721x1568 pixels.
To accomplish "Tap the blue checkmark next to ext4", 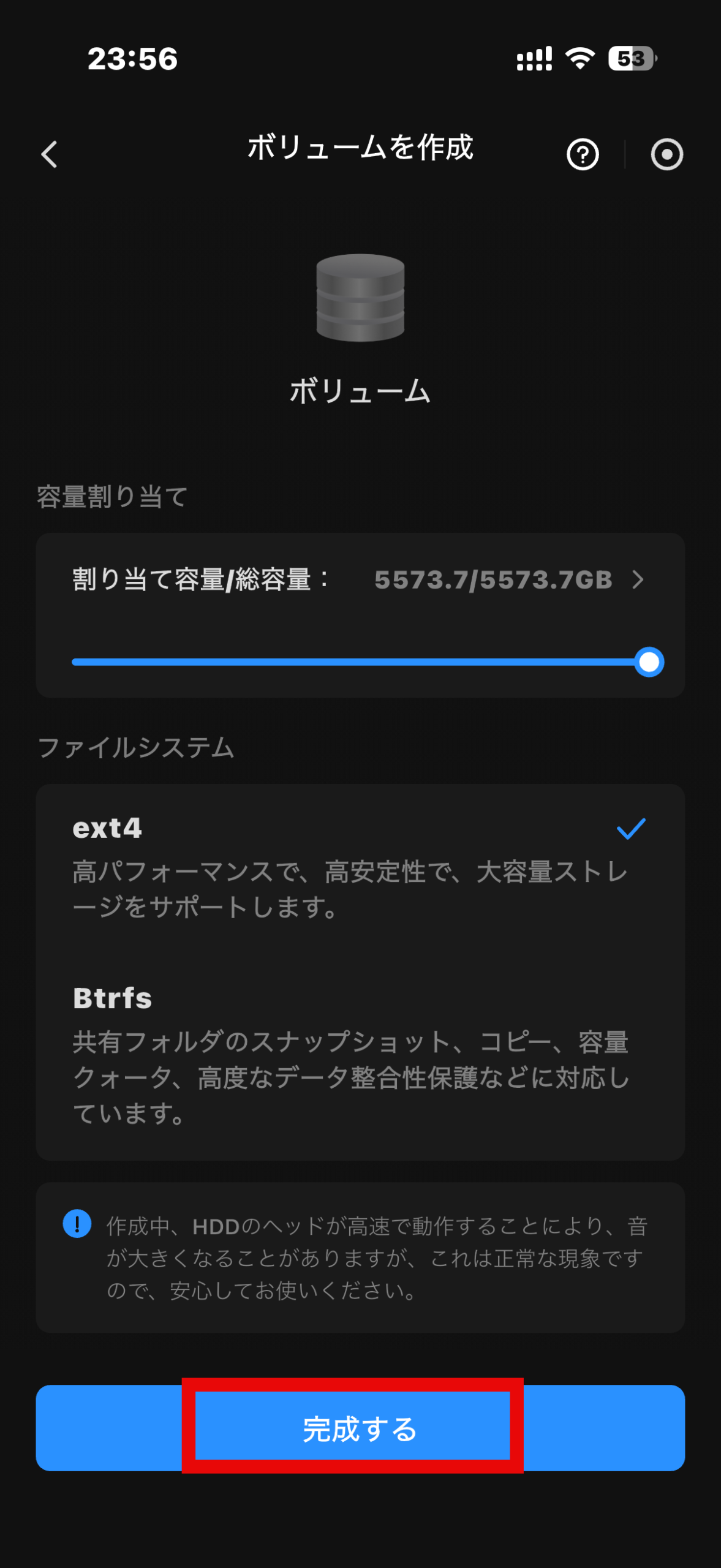I will [630, 829].
